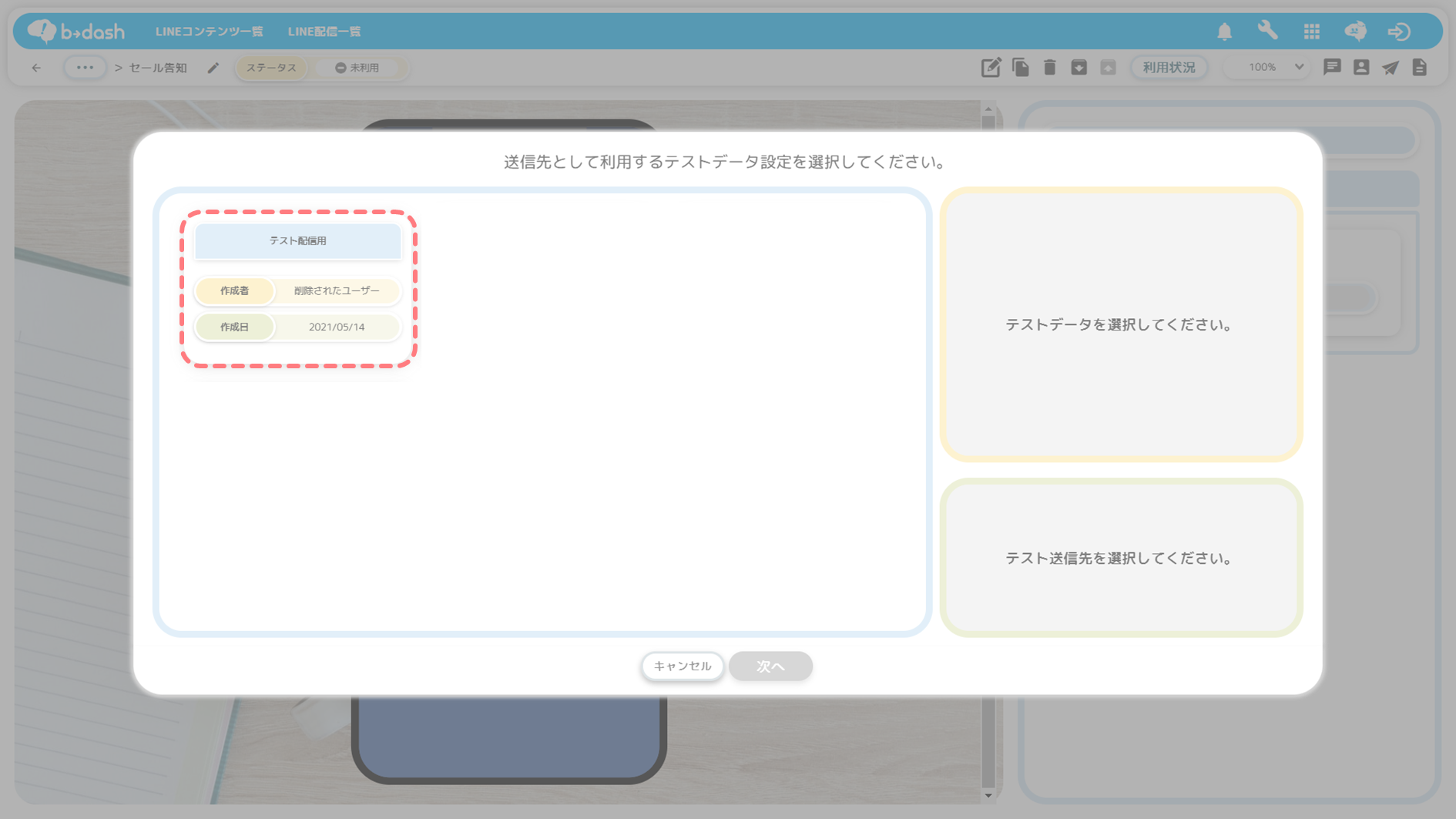The width and height of the screenshot is (1456, 819).
Task: Click the duplicate copy icon
Action: (1021, 68)
